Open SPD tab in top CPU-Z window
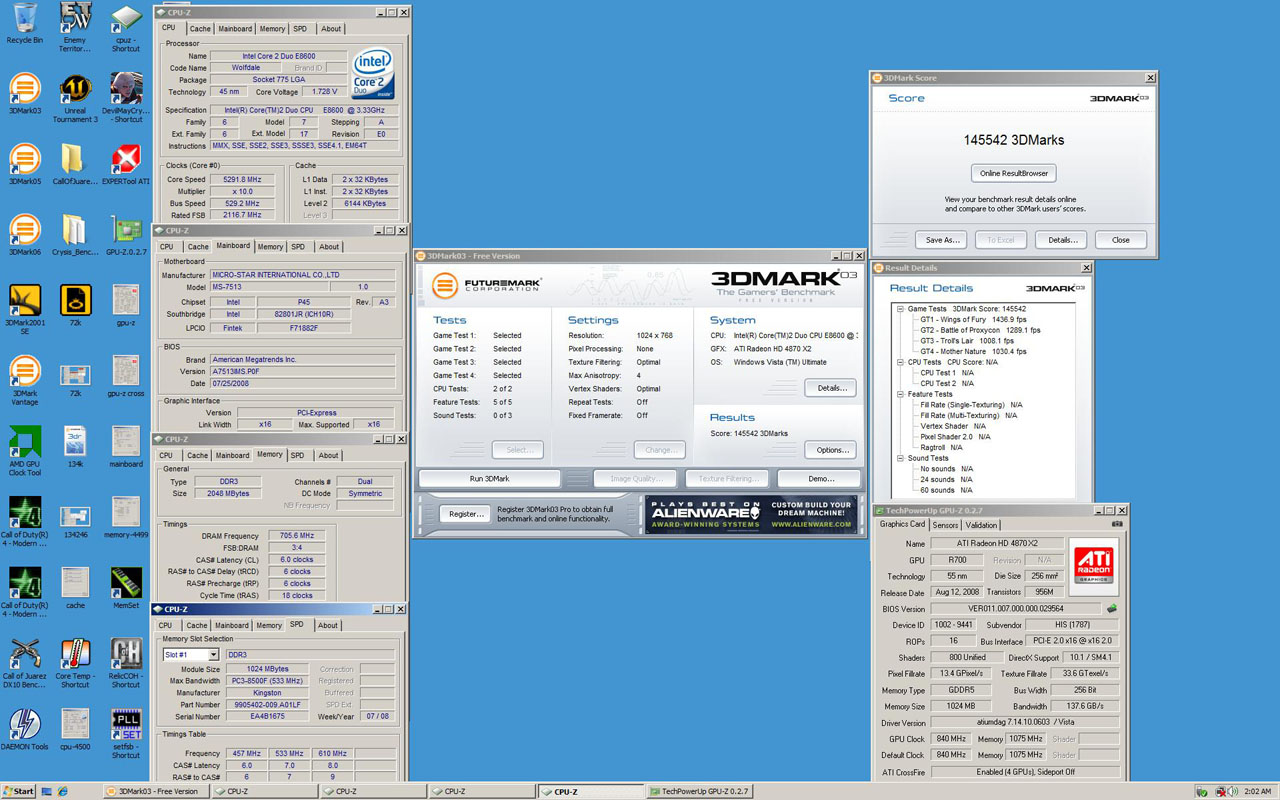Image resolution: width=1280 pixels, height=800 pixels. coord(300,29)
